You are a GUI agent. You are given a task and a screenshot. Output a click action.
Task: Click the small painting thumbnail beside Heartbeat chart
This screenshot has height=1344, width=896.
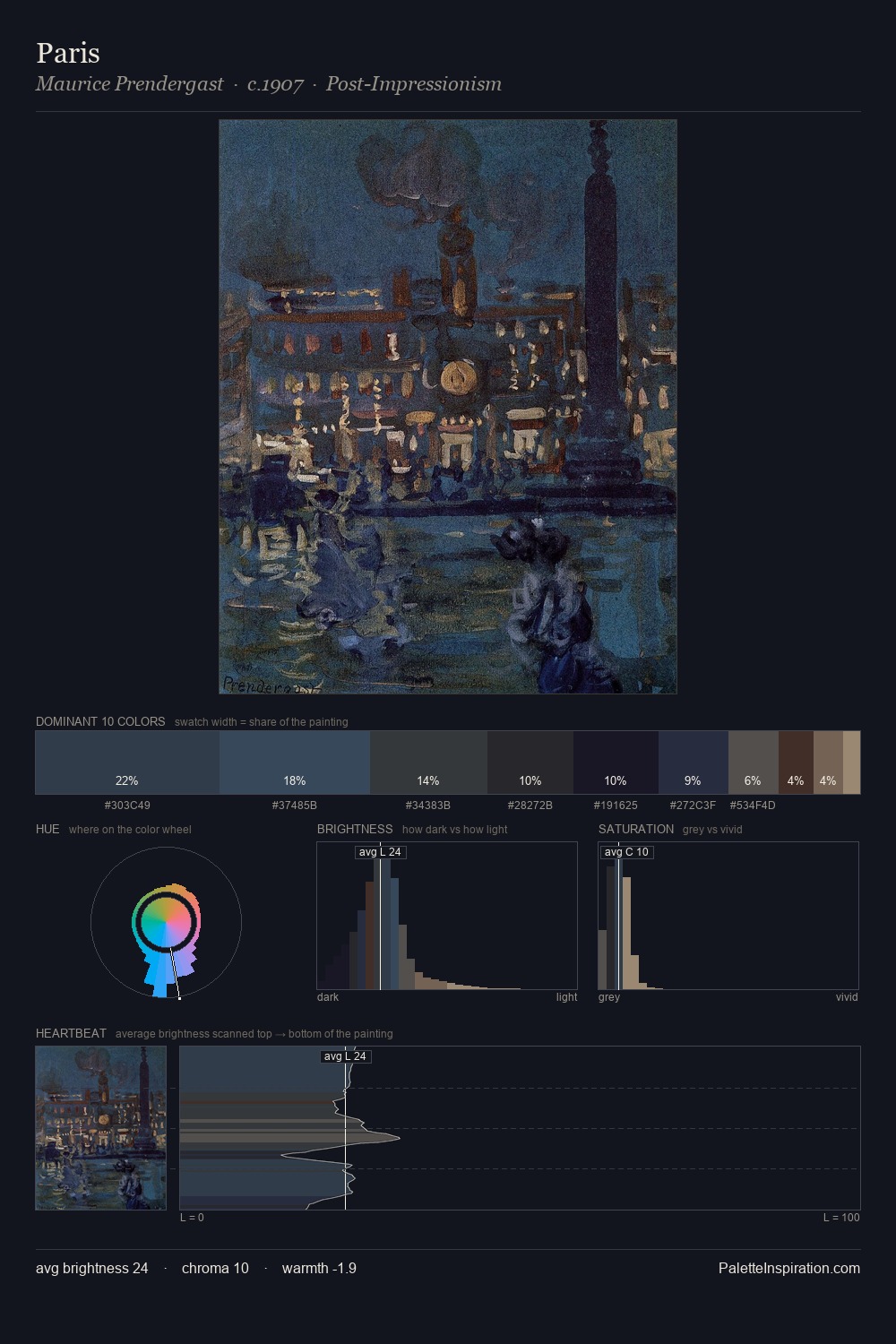point(100,1128)
